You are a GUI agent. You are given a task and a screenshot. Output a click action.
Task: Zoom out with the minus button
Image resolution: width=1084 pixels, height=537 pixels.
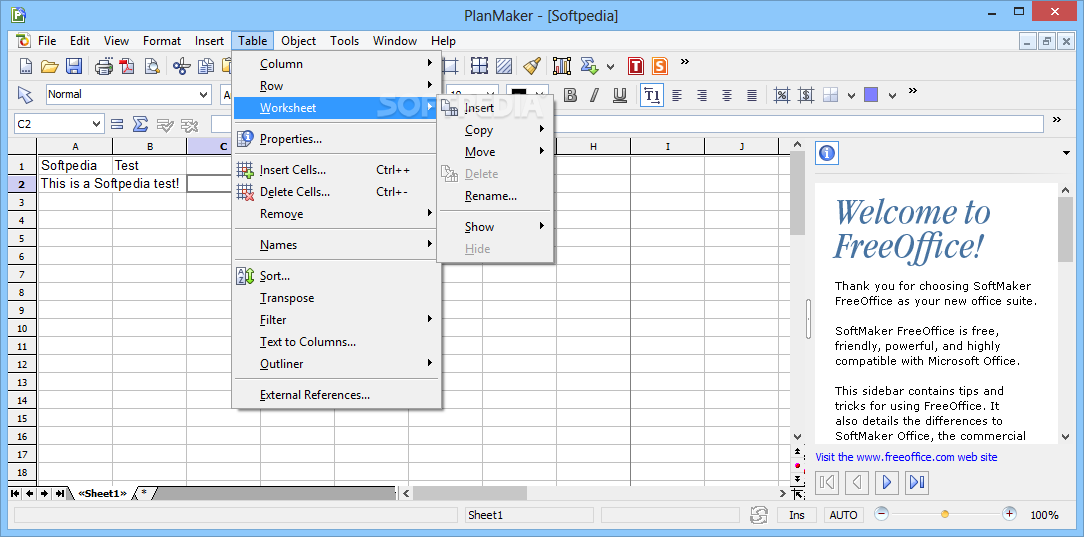(x=881, y=514)
